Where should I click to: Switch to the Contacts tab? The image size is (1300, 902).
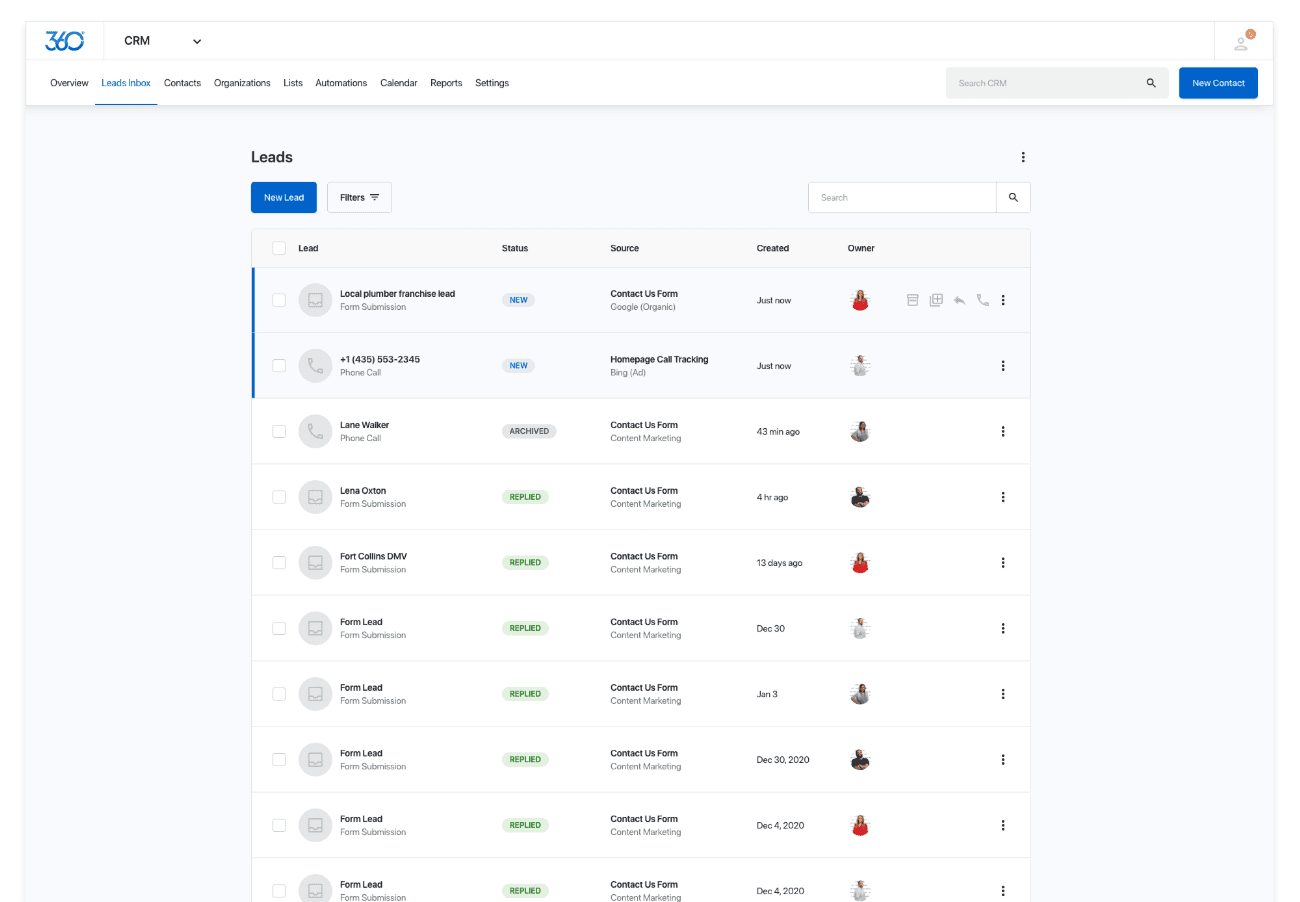click(182, 83)
